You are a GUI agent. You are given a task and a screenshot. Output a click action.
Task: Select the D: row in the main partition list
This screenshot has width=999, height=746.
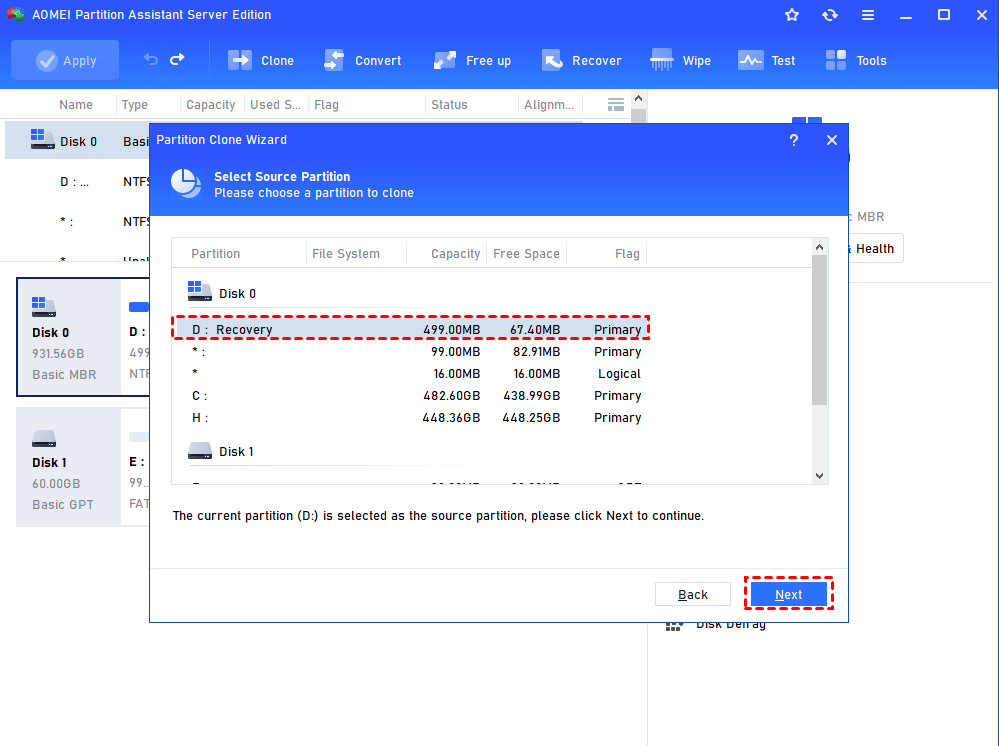click(x=78, y=182)
